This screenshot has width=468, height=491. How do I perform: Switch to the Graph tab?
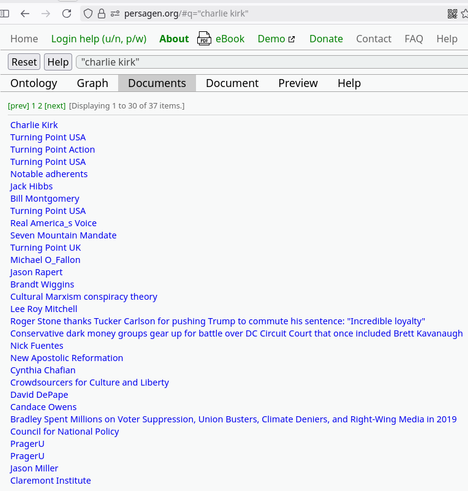pyautogui.click(x=92, y=83)
